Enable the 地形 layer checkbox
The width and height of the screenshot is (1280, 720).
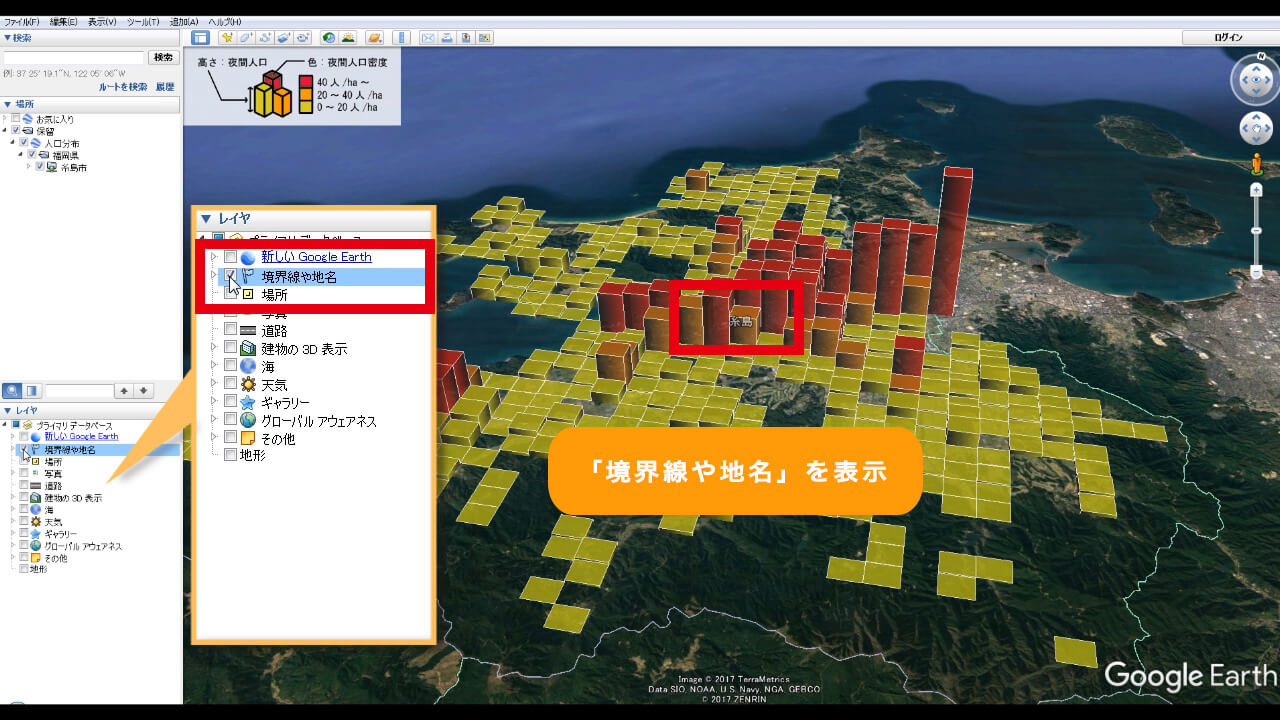pos(24,569)
